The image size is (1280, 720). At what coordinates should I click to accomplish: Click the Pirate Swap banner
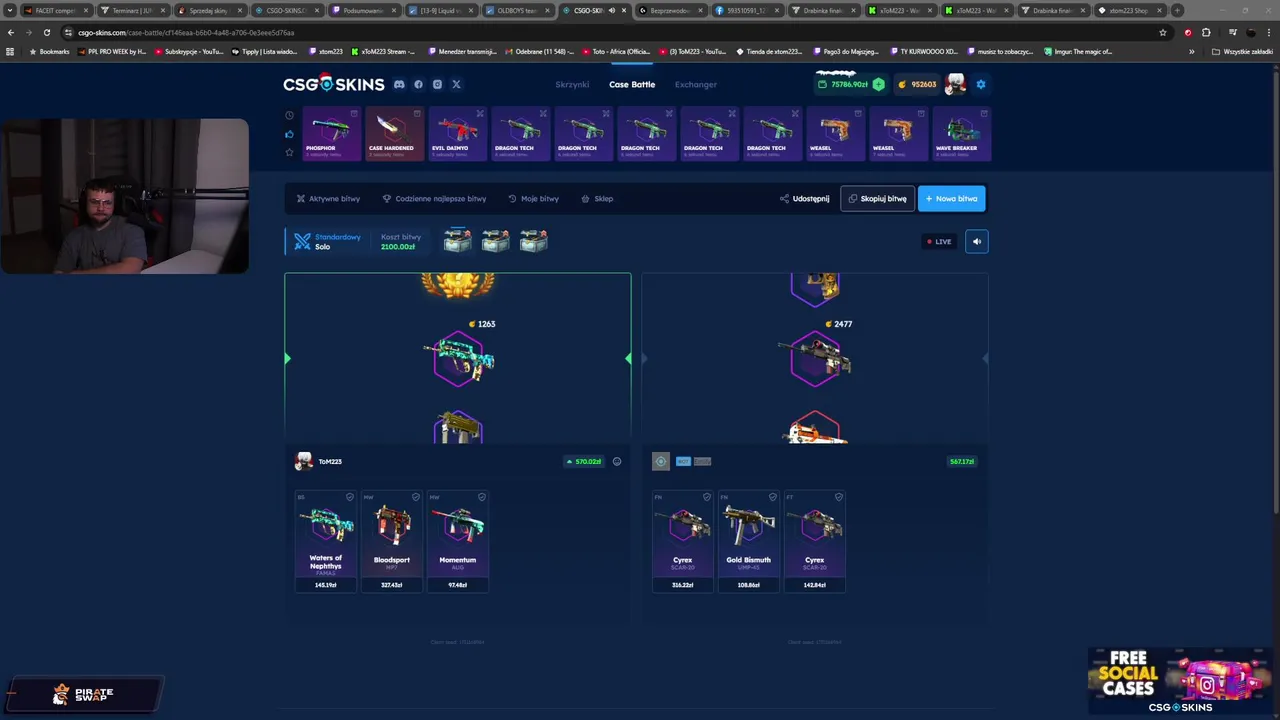tap(86, 694)
